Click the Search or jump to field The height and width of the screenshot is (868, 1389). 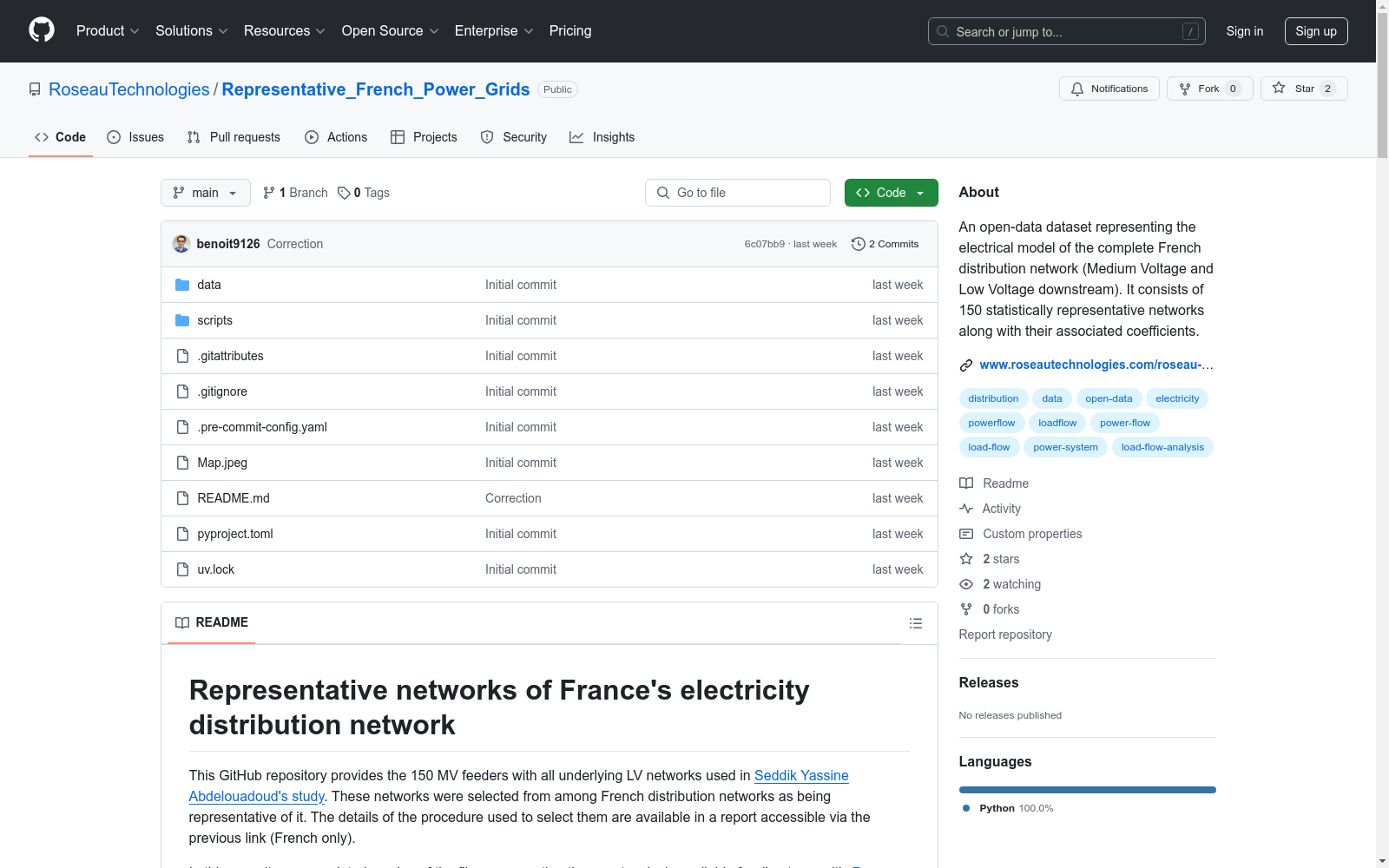[x=1067, y=31]
